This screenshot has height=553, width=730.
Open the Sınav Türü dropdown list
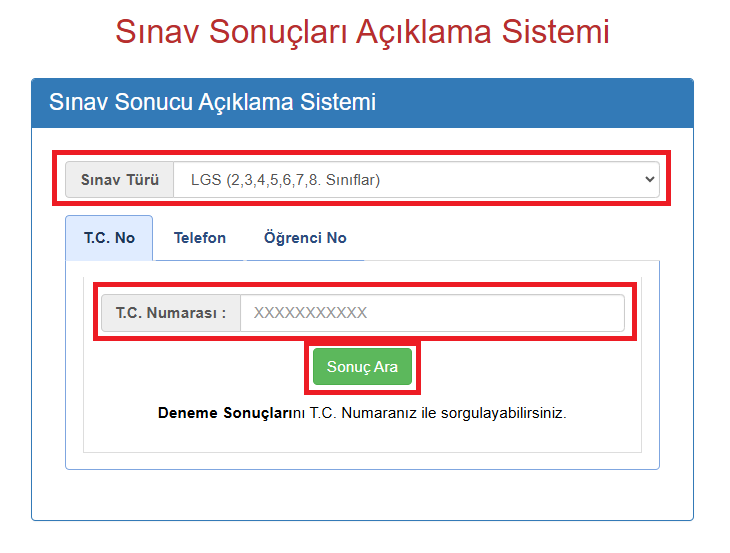(x=415, y=180)
